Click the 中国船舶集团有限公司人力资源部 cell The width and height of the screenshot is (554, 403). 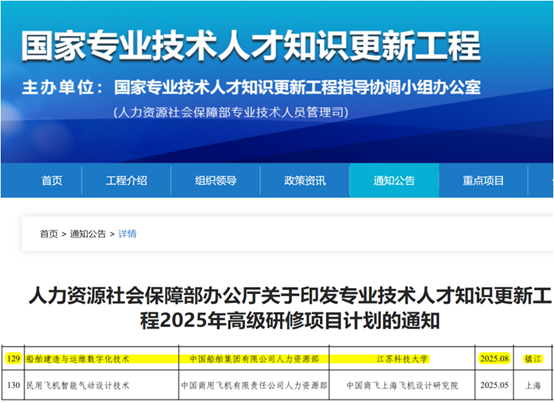[254, 358]
